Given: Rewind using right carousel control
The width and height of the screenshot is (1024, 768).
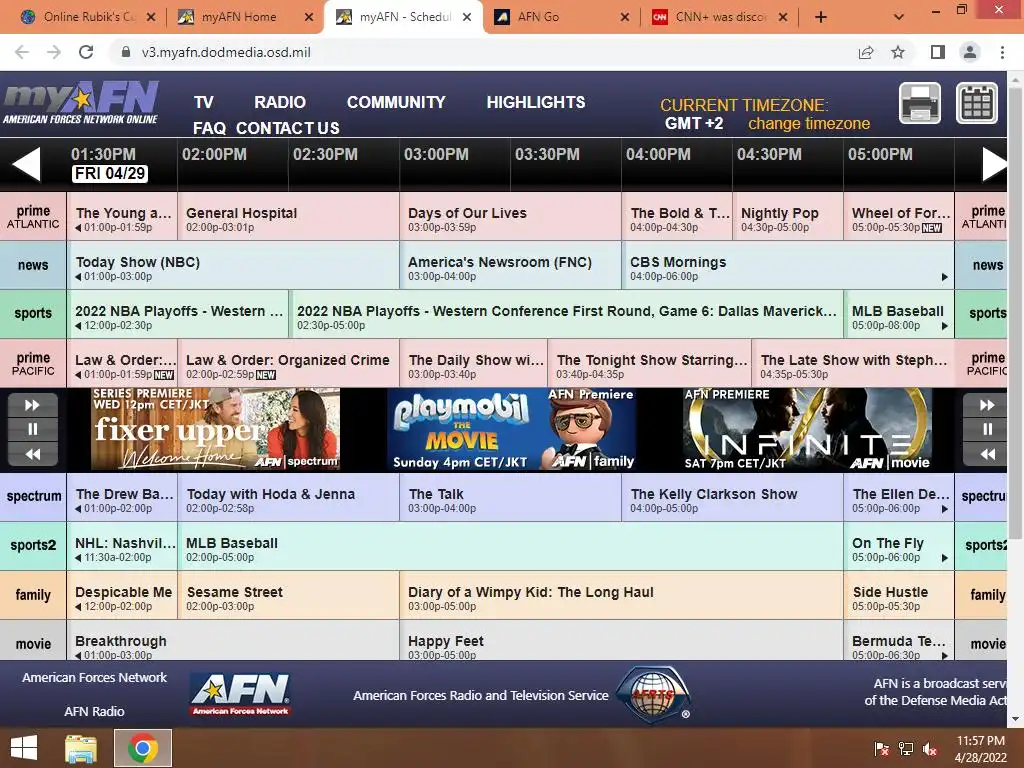Looking at the screenshot, I should pyautogui.click(x=986, y=454).
